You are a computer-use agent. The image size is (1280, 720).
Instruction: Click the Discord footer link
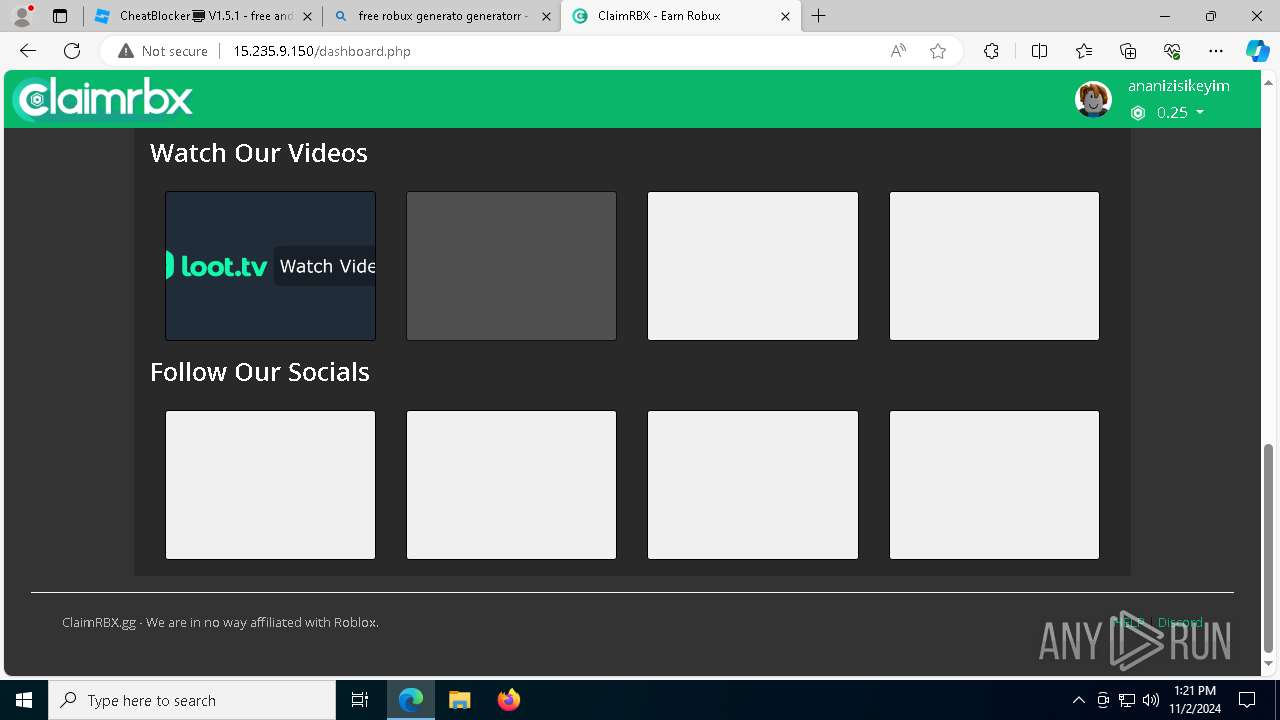1180,622
